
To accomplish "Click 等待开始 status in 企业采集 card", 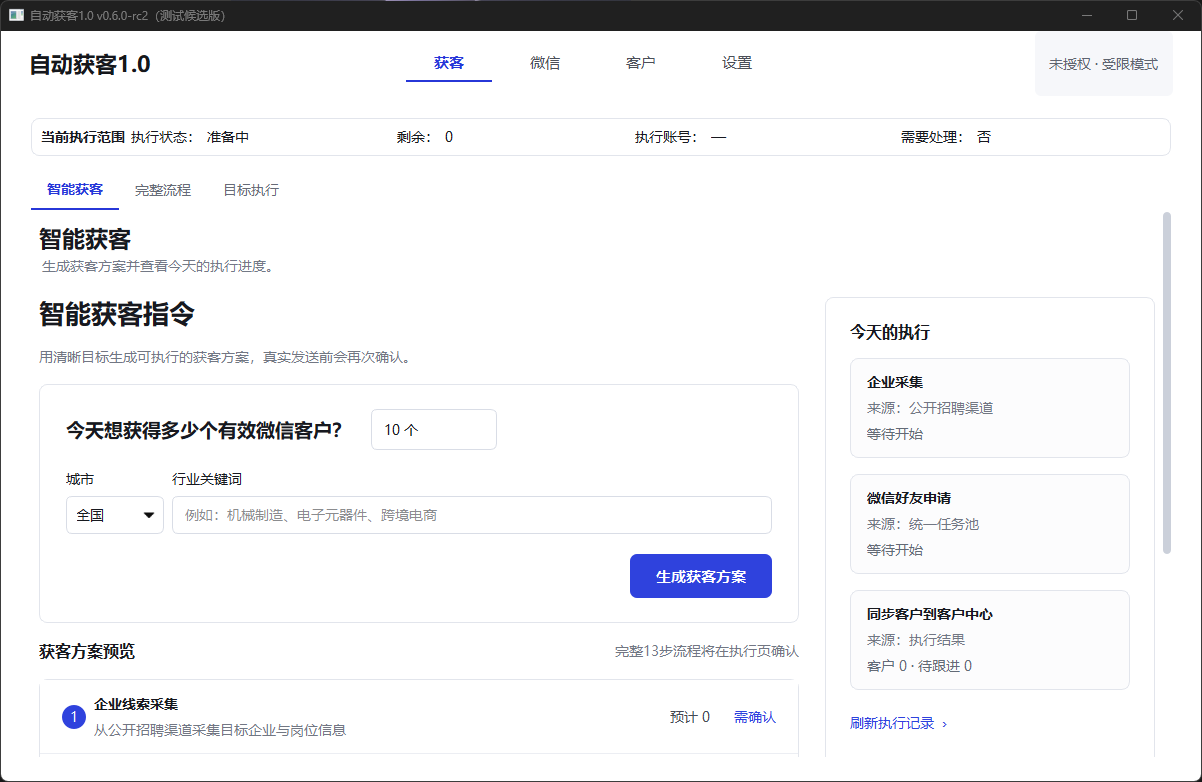I will (x=895, y=434).
